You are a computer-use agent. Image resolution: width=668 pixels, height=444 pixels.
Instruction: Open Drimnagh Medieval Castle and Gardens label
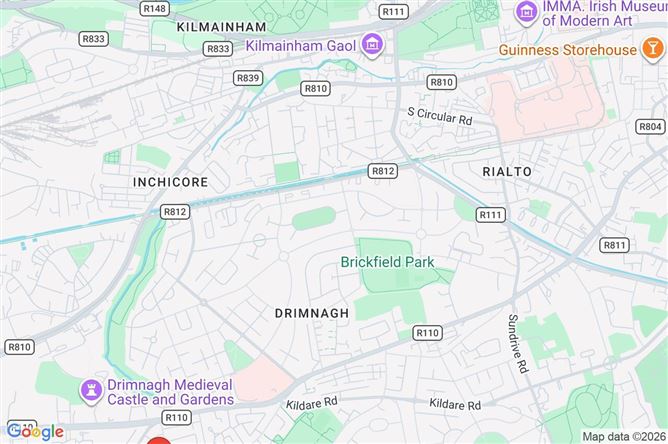(170, 392)
